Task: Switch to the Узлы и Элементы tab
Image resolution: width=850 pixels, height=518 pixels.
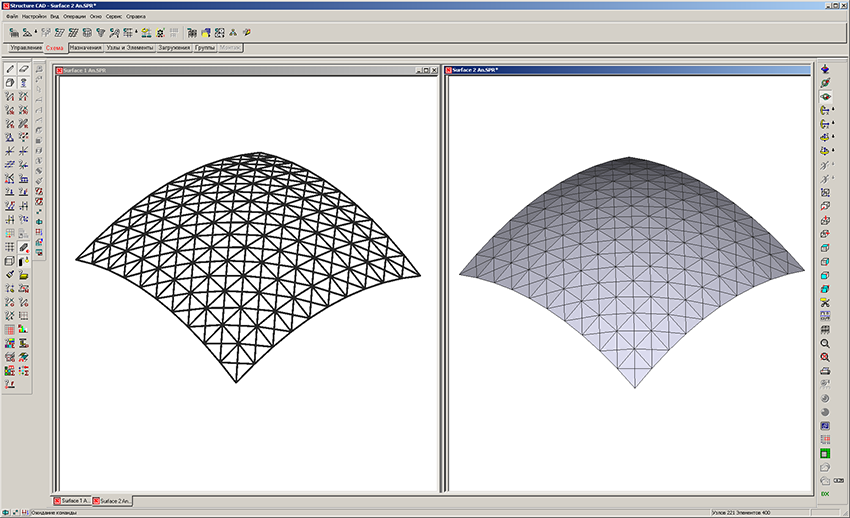Action: pyautogui.click(x=130, y=47)
